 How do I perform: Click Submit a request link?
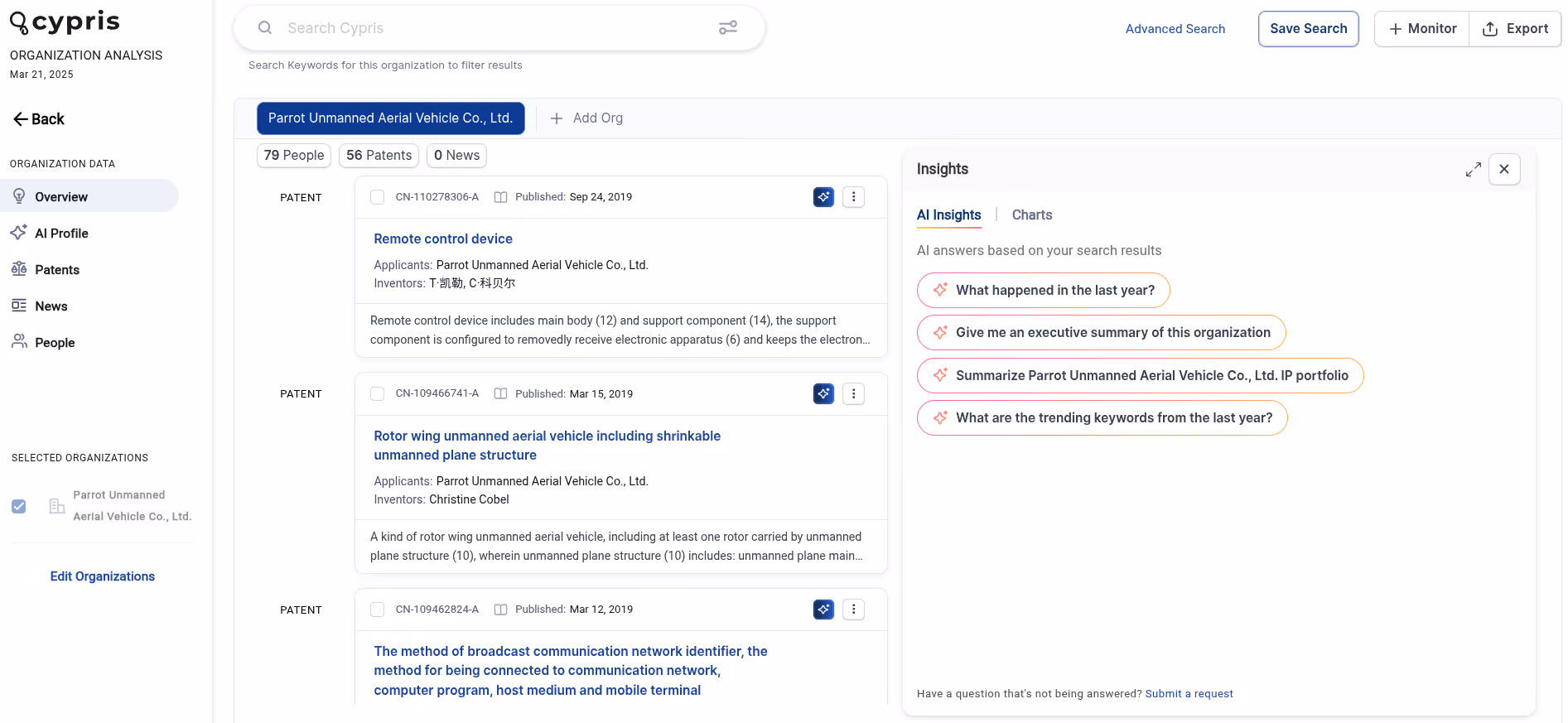click(1189, 694)
